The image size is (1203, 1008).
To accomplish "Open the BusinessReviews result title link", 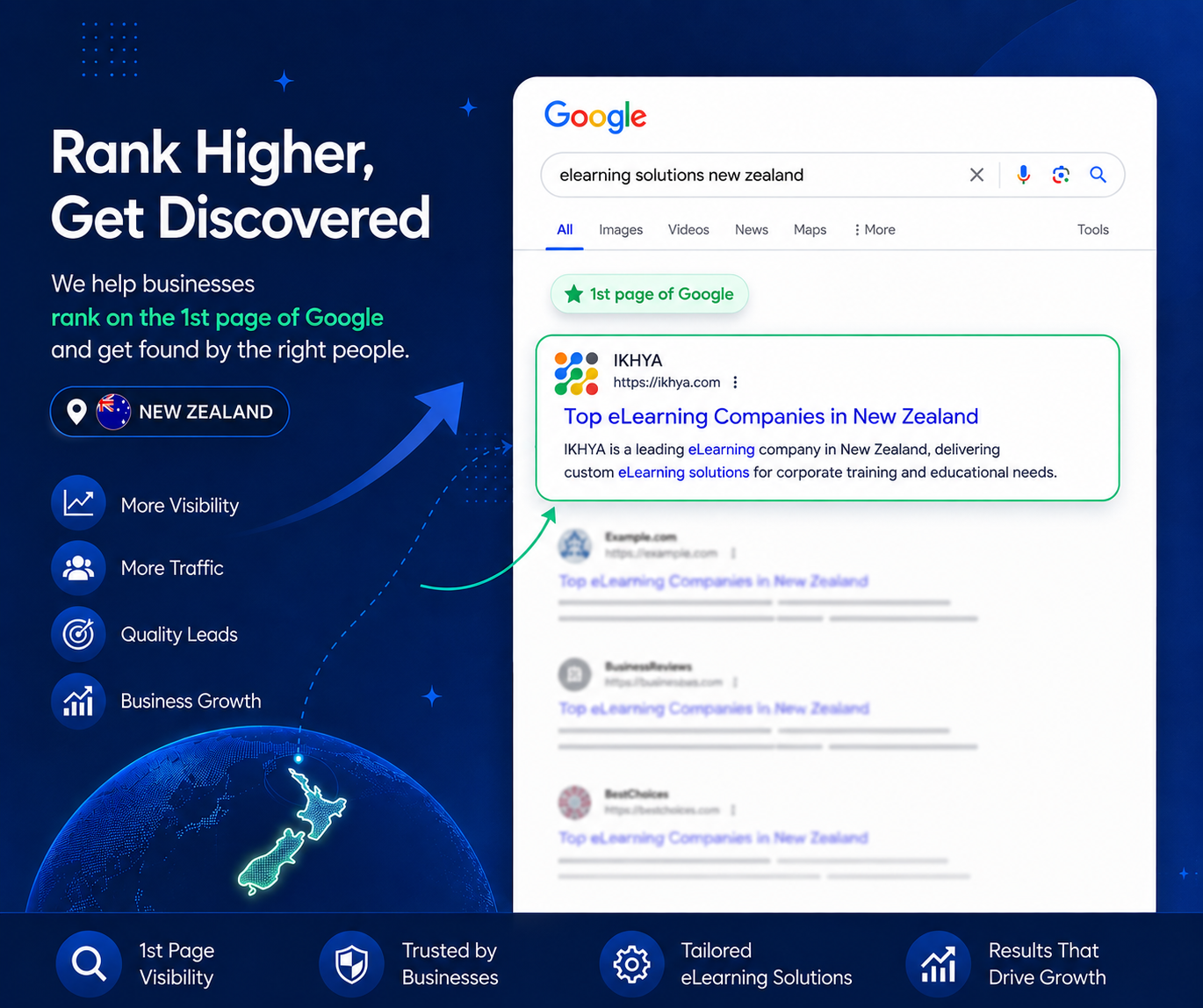I will 714,709.
